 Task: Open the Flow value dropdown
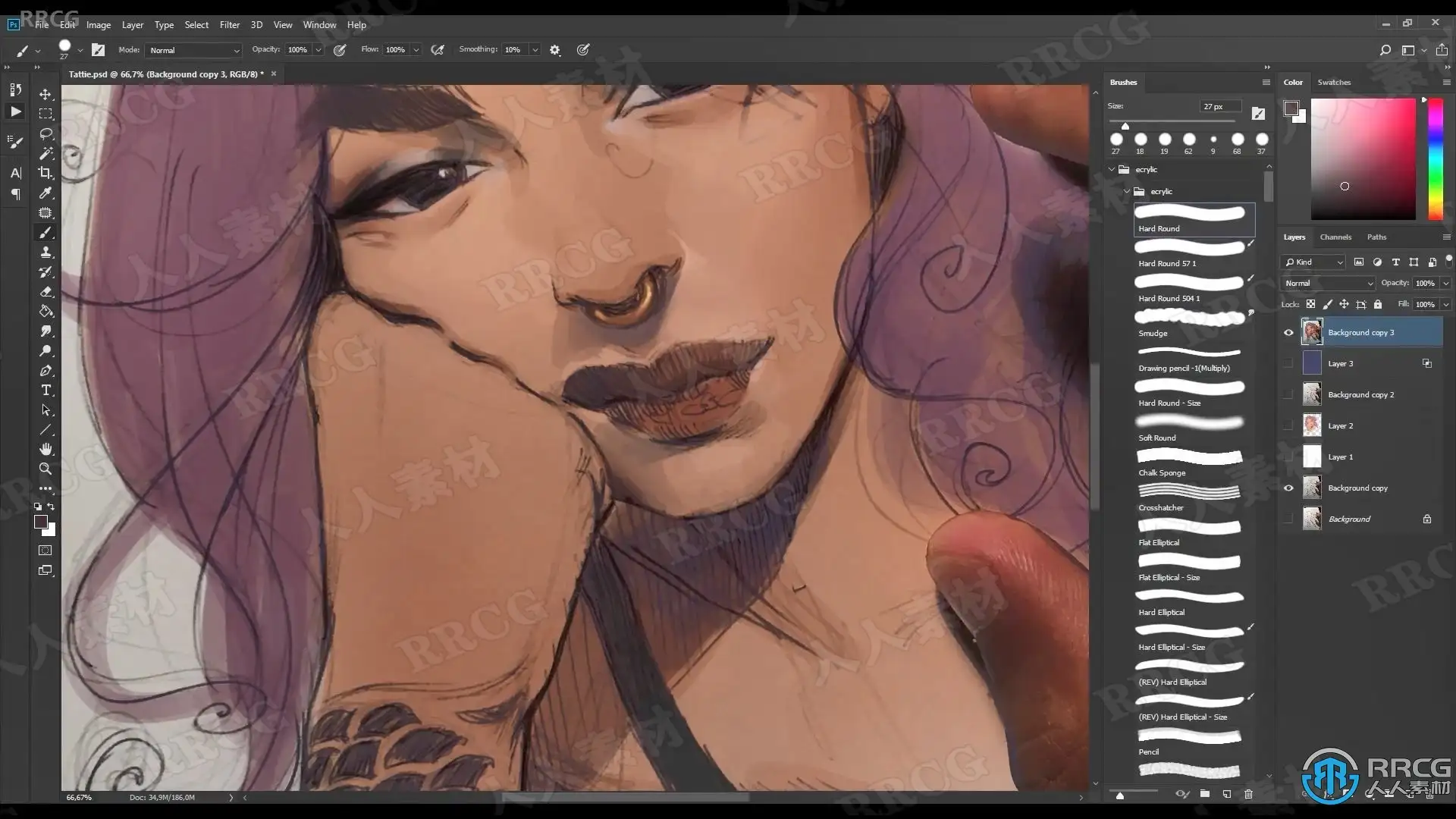point(416,50)
